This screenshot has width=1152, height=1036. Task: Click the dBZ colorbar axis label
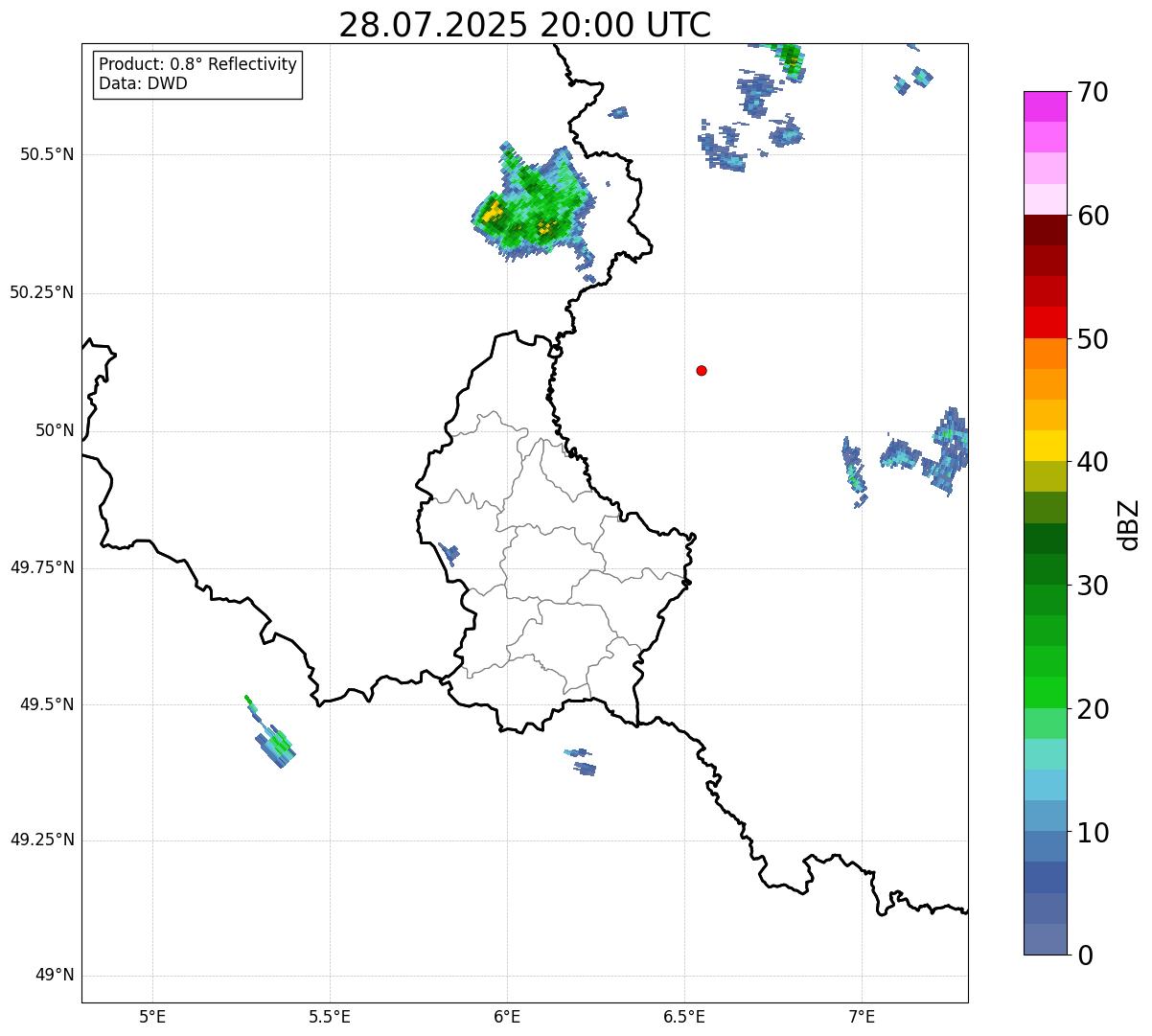(1129, 524)
